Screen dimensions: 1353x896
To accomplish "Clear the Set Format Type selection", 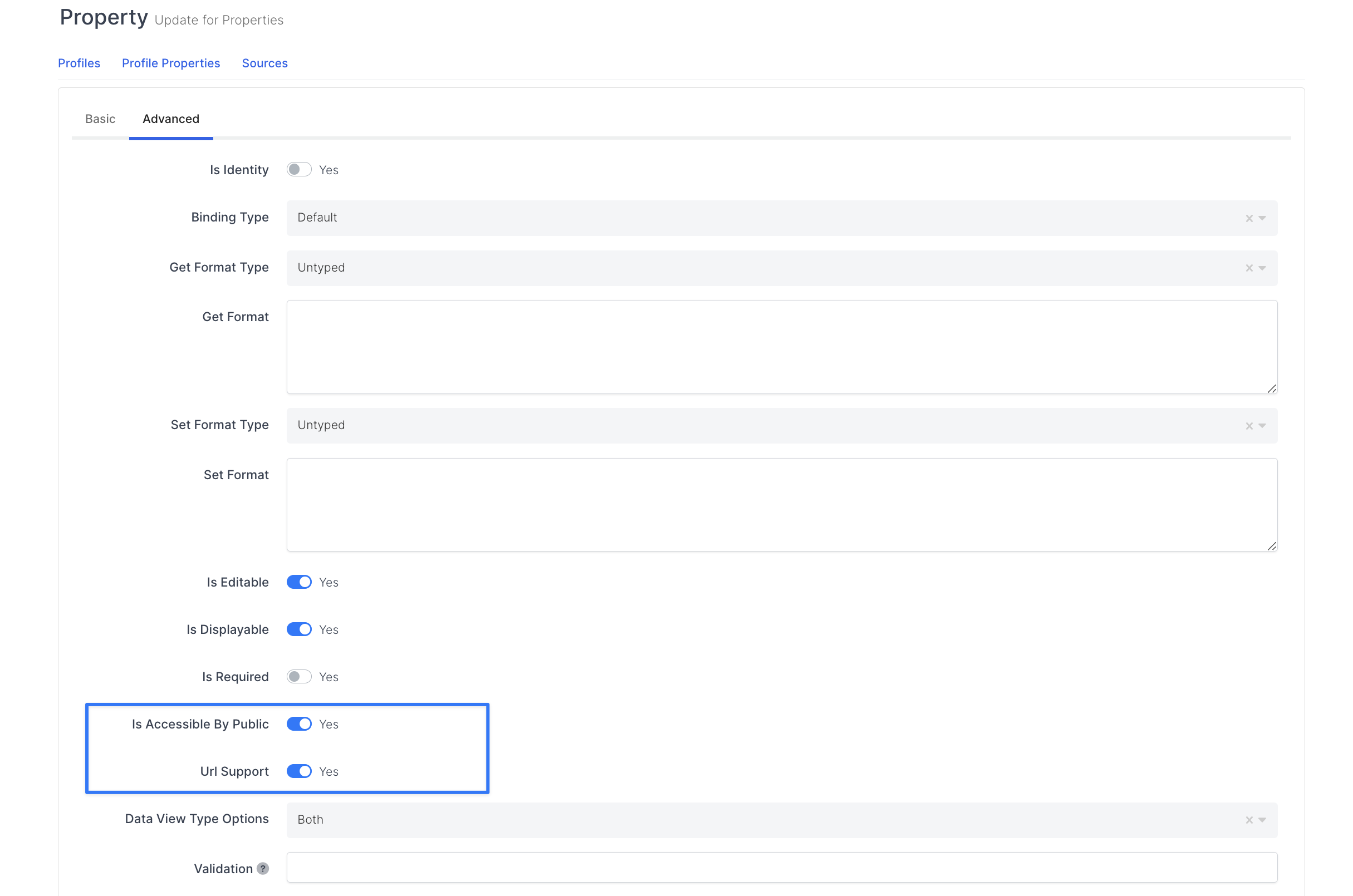I will (x=1249, y=425).
